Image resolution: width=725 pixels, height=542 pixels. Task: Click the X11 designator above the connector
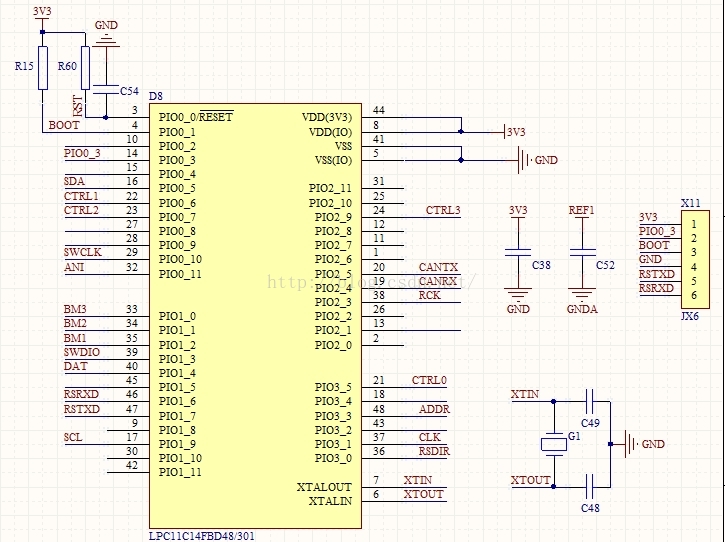pos(690,203)
